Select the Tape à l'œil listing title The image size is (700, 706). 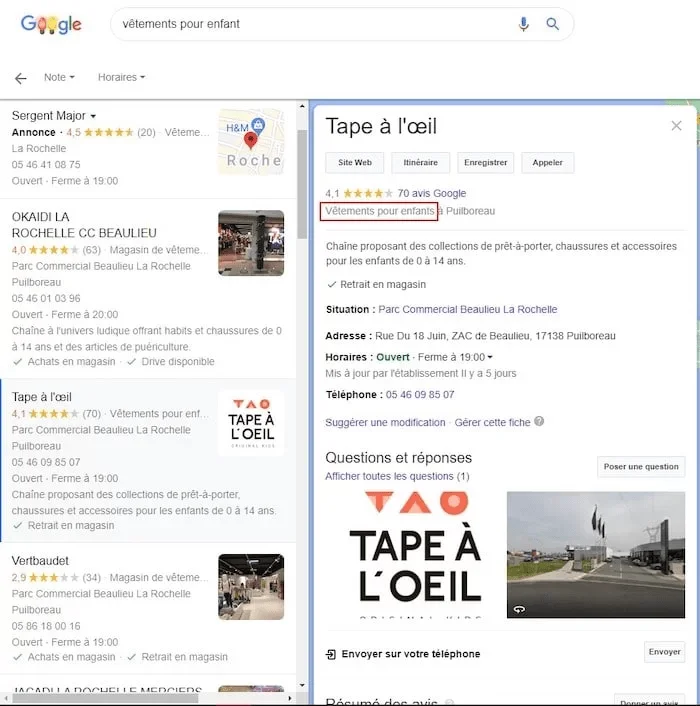[x=41, y=397]
